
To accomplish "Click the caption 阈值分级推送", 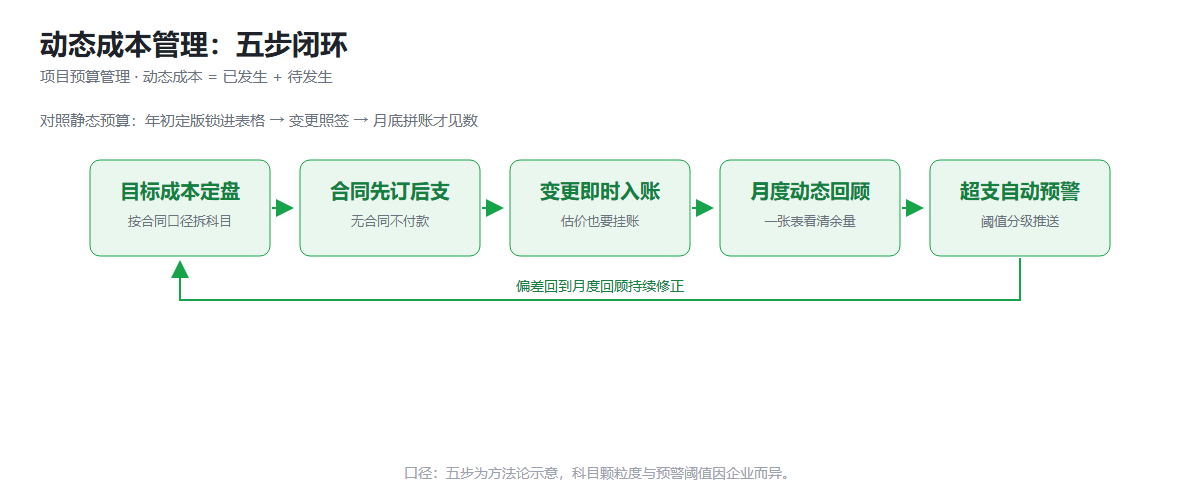I will click(1020, 221).
